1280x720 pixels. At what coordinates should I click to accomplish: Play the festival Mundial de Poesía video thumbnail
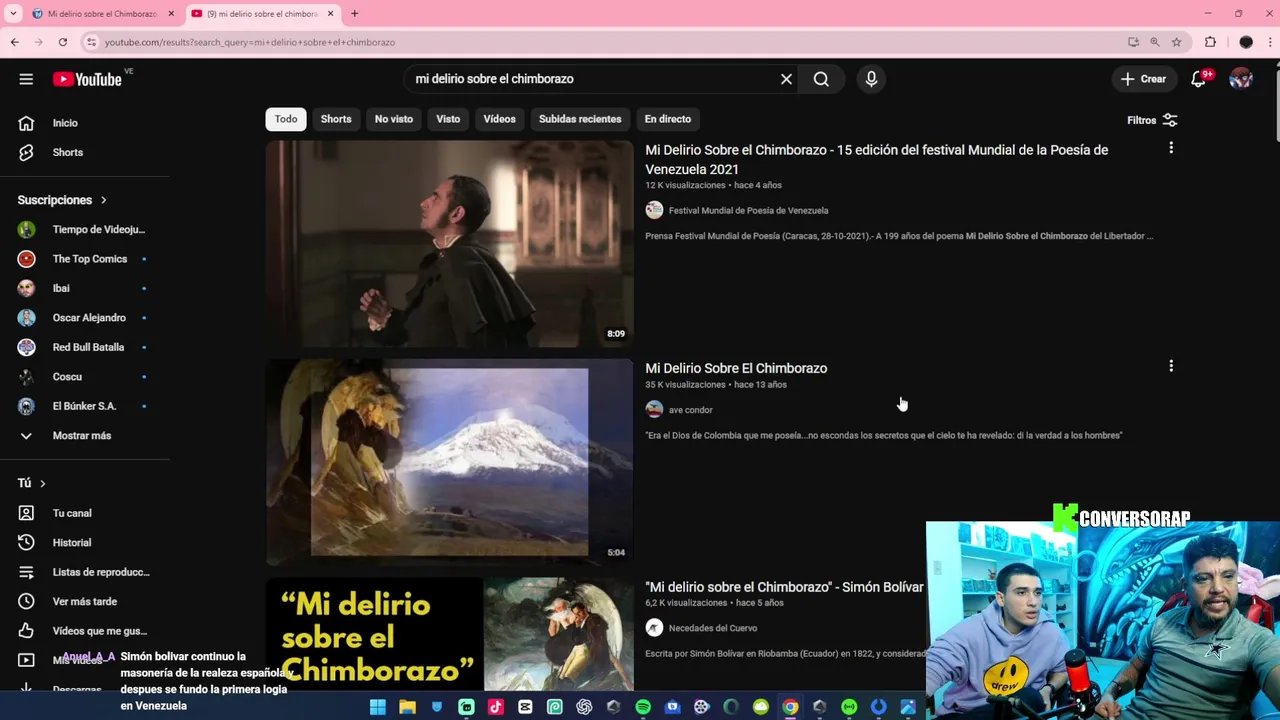[449, 244]
